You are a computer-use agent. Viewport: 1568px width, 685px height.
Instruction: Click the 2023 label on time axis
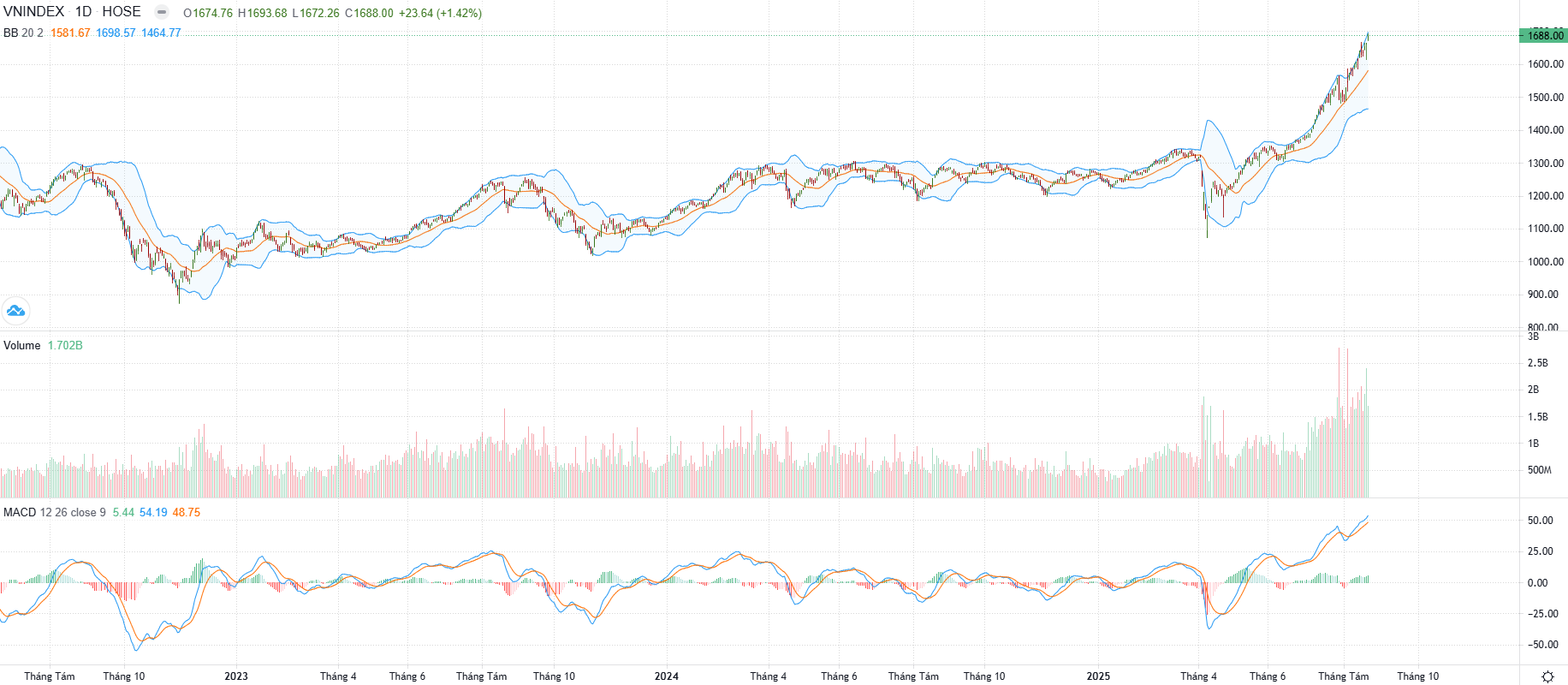pos(236,676)
